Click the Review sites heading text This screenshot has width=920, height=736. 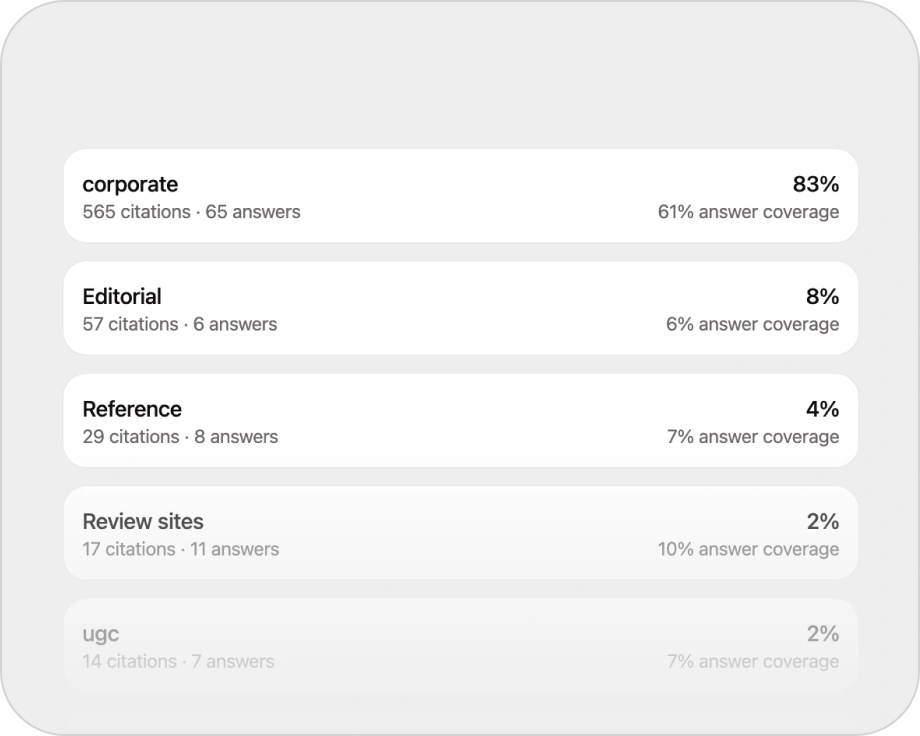tap(143, 522)
